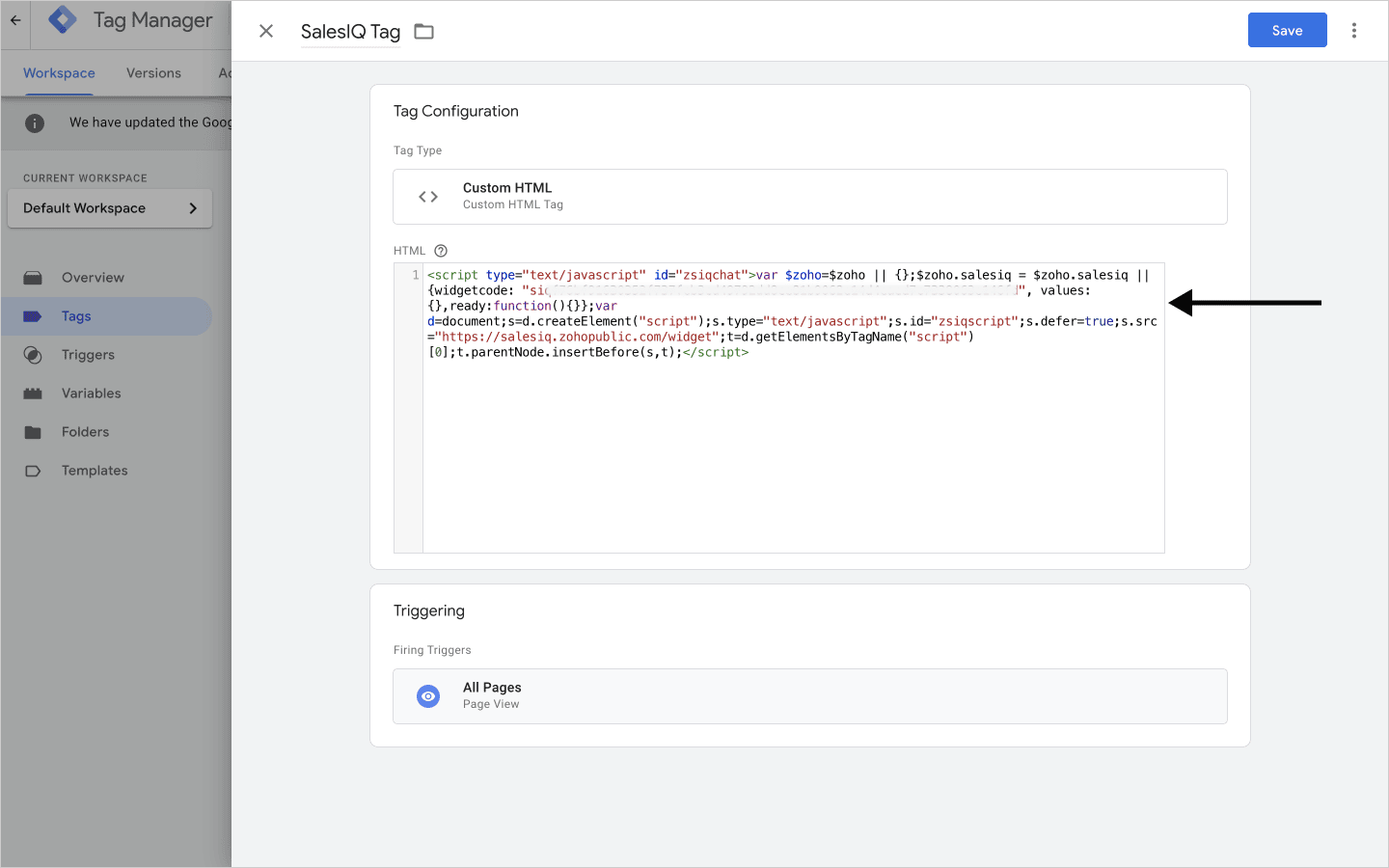
Task: Click the Overview sidebar icon
Action: click(33, 278)
